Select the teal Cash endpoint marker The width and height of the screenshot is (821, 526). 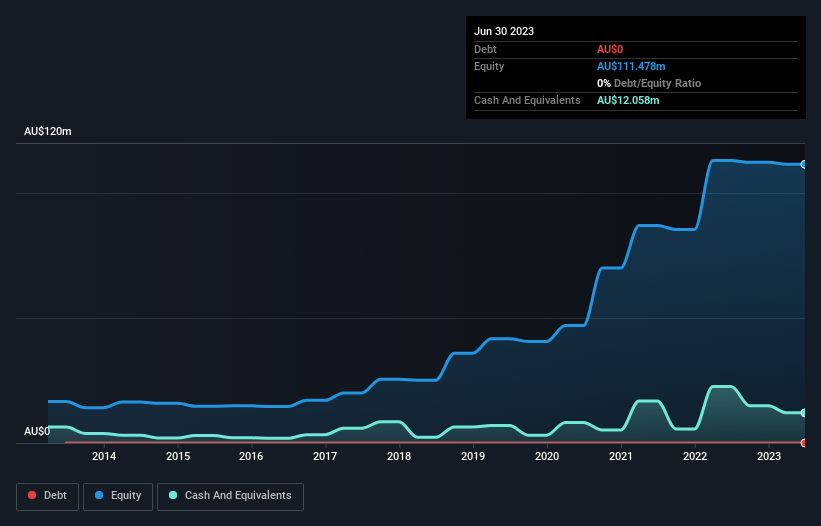click(804, 412)
